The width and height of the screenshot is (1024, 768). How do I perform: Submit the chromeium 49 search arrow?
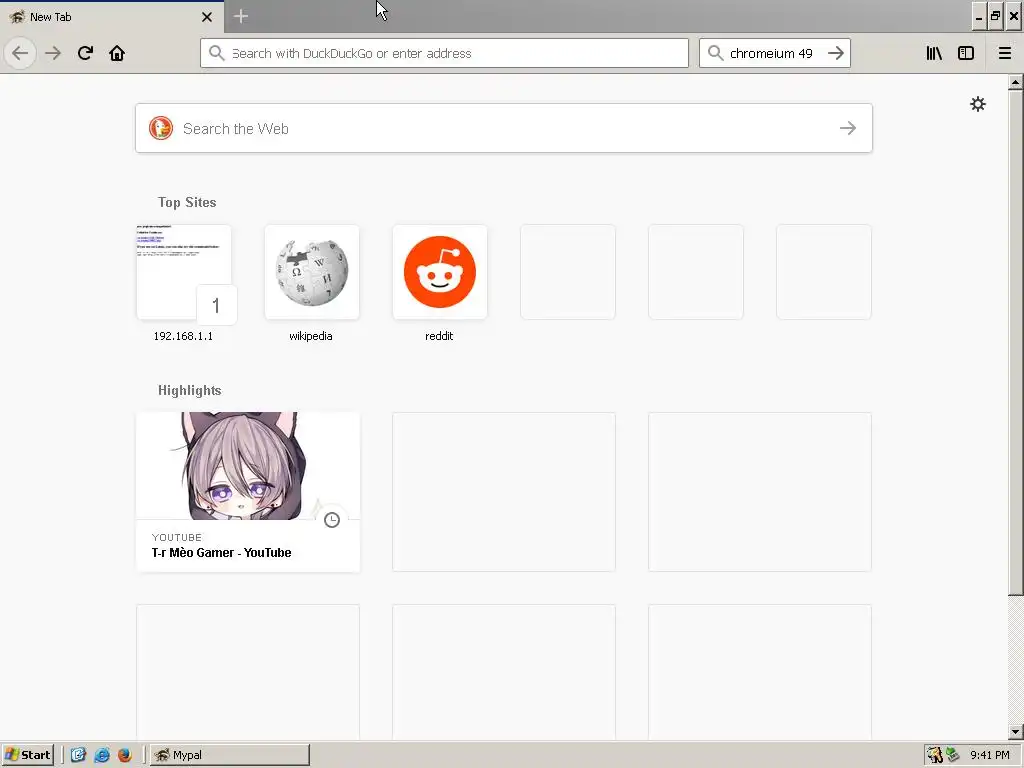(836, 53)
